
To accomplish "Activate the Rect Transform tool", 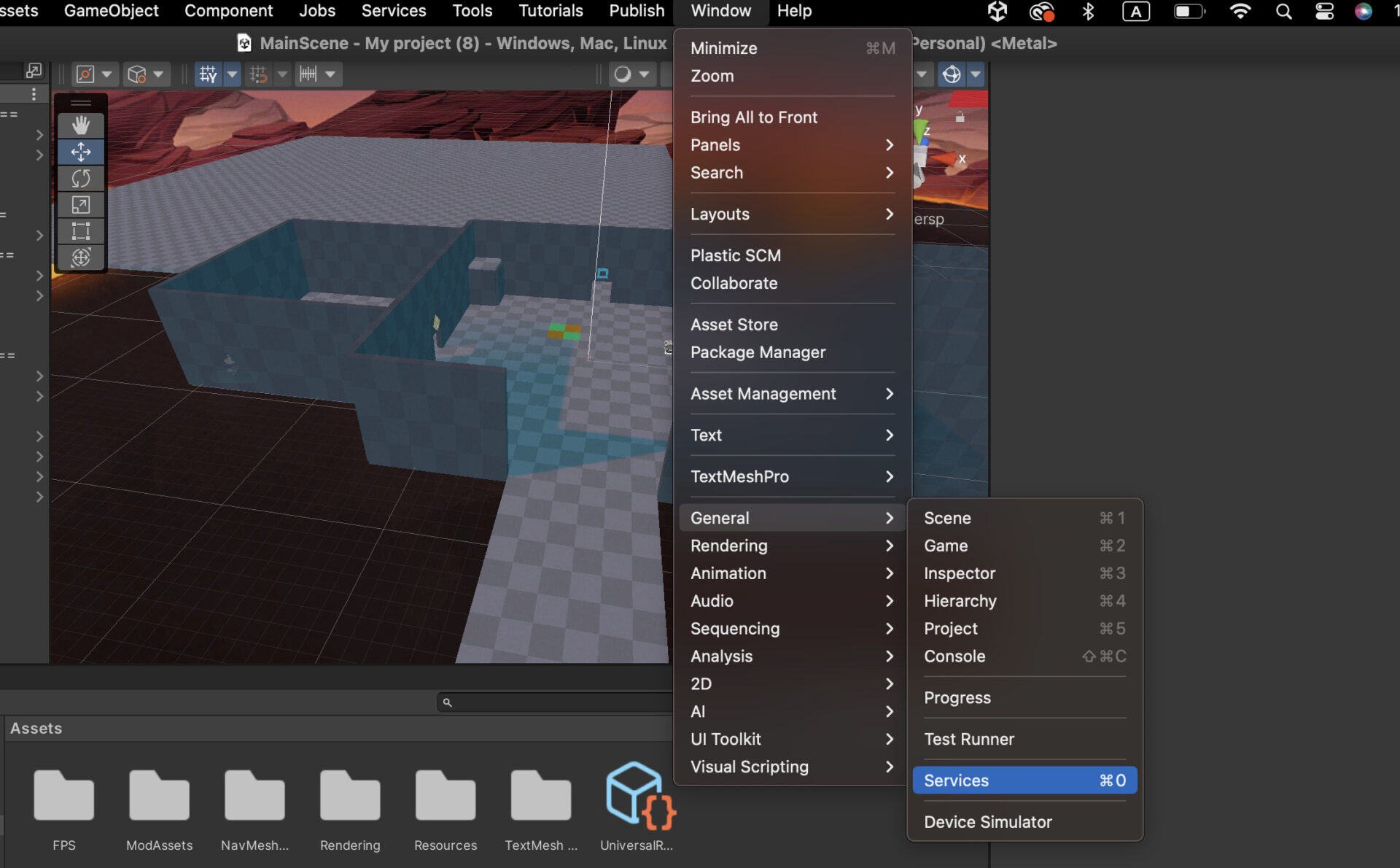I will tap(81, 232).
